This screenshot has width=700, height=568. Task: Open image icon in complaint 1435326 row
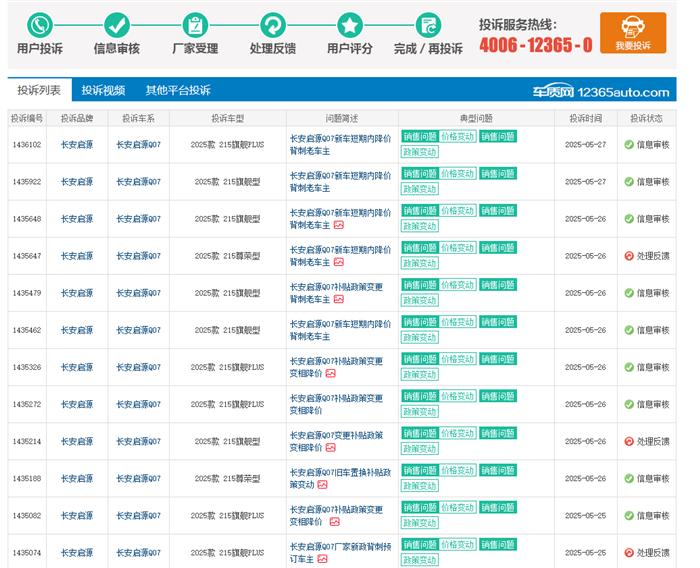point(330,373)
